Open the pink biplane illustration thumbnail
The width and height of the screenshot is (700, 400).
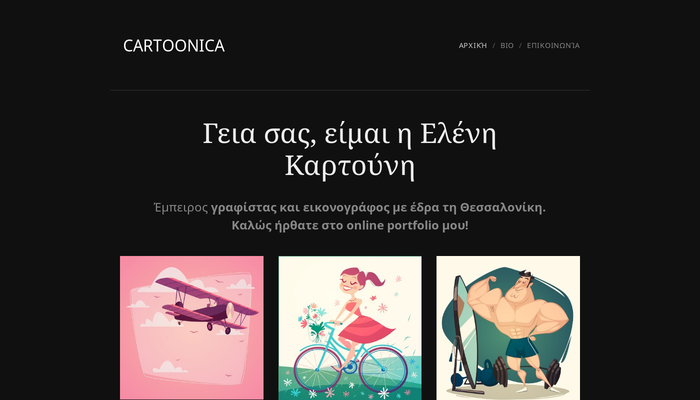[192, 328]
